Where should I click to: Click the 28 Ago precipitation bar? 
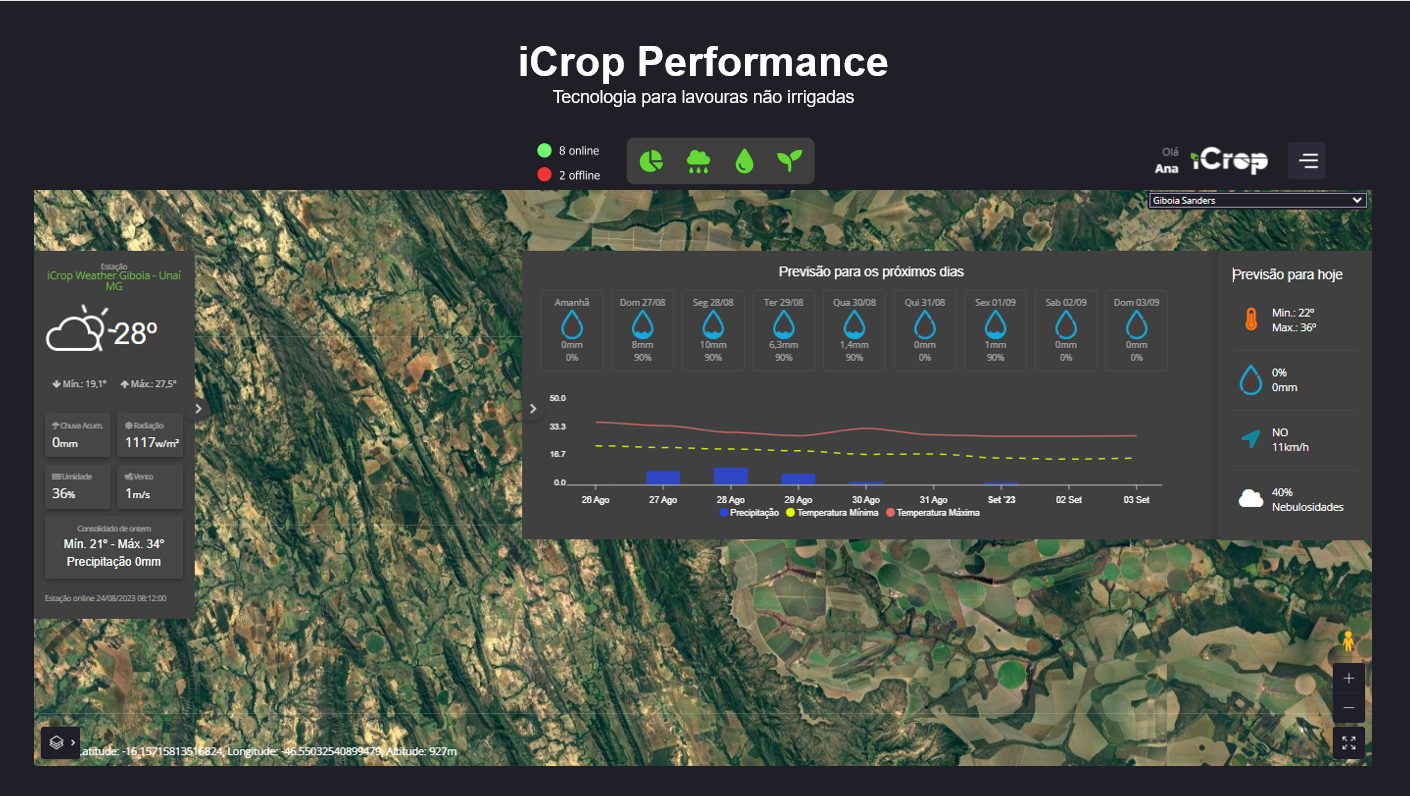[730, 476]
